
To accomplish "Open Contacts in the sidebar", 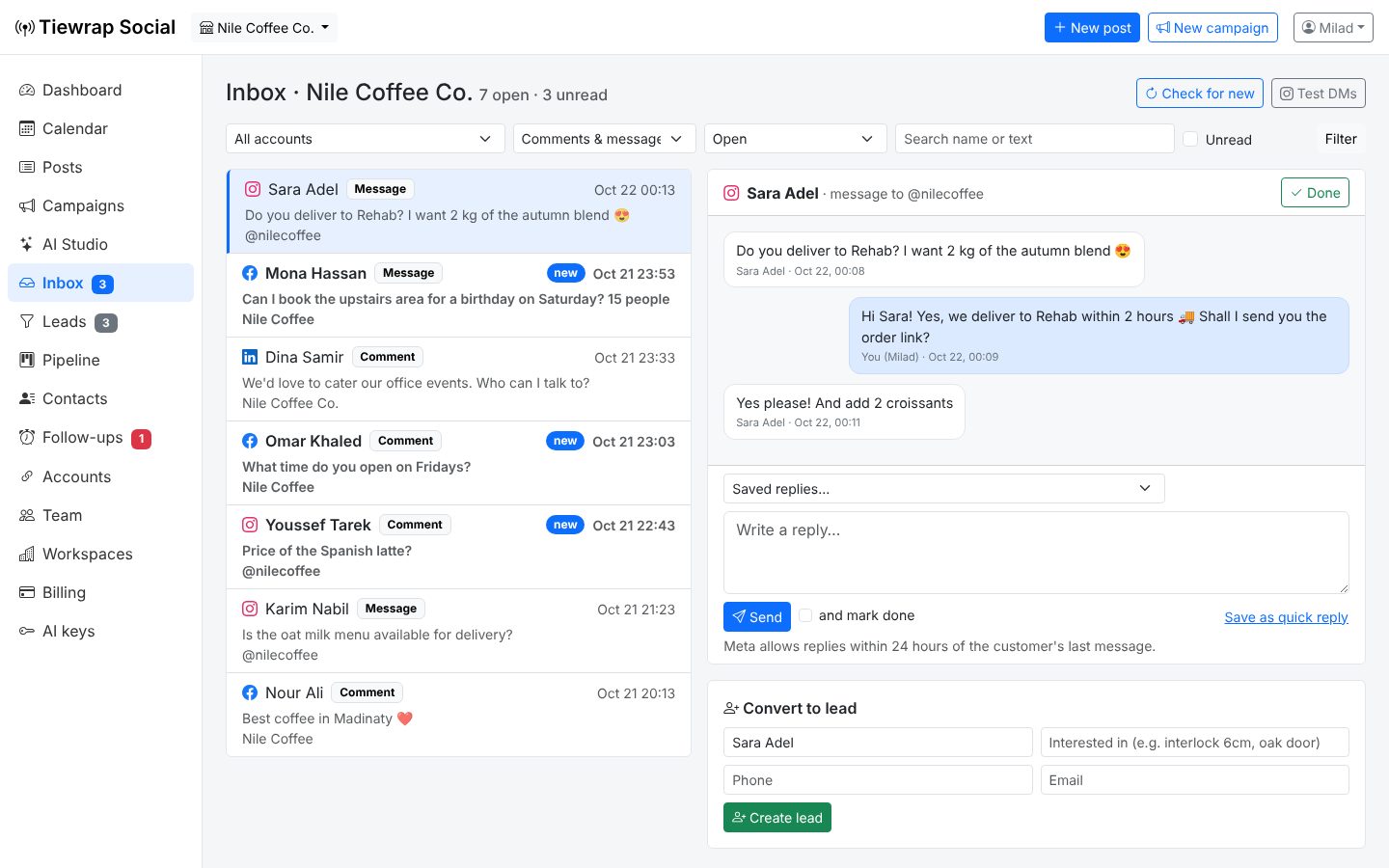I will [x=100, y=398].
